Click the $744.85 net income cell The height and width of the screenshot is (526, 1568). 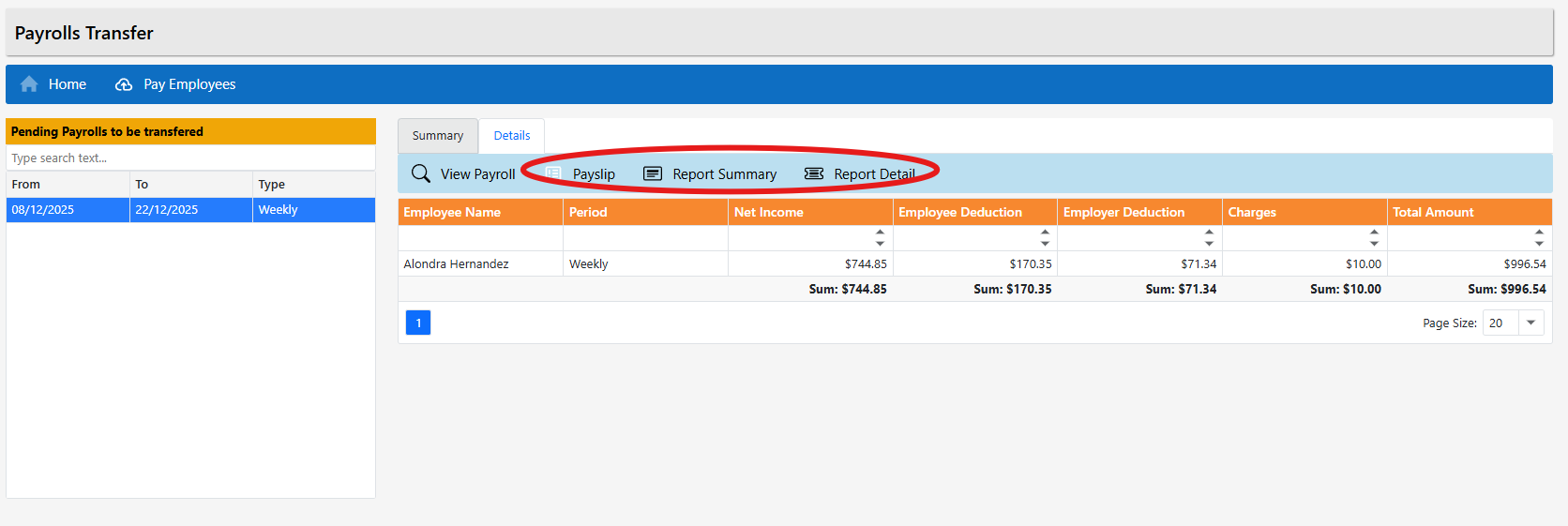(810, 264)
